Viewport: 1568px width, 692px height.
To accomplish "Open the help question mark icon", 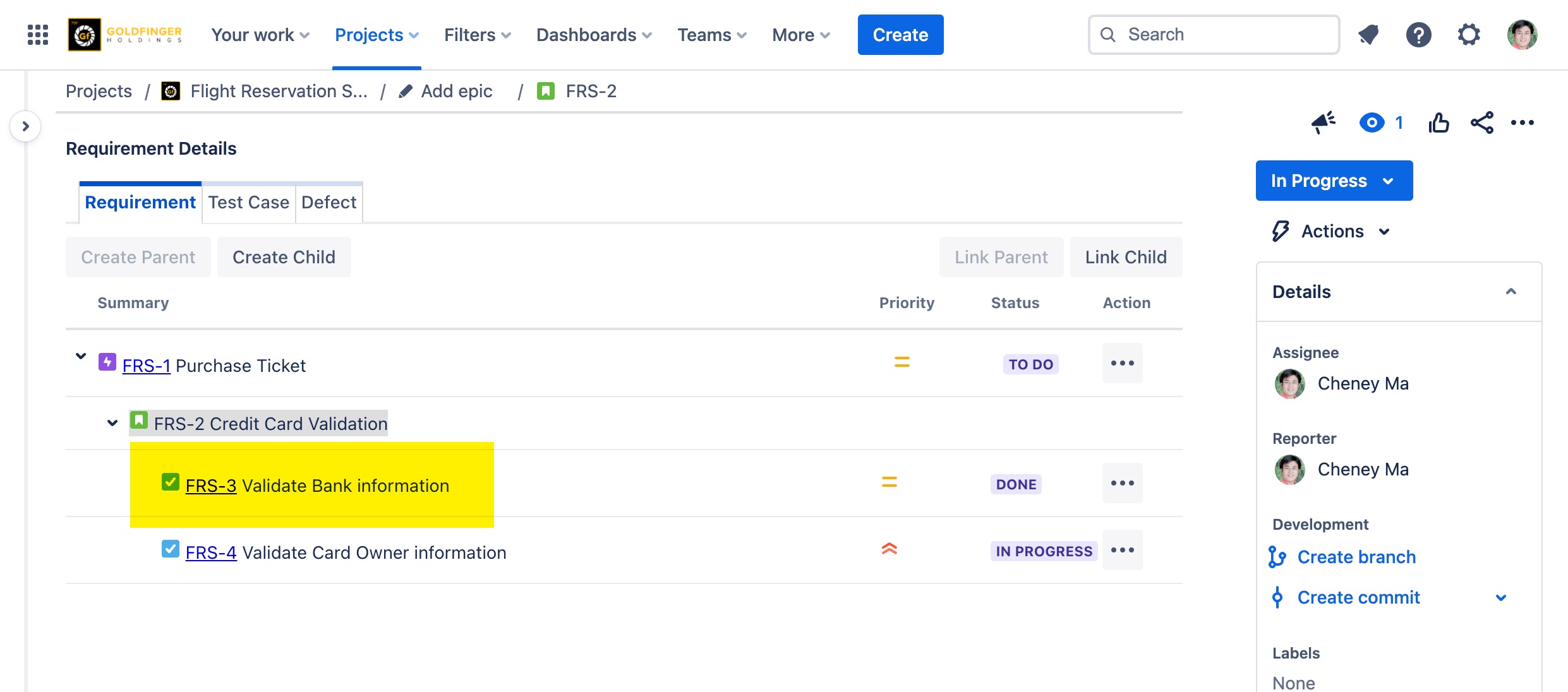I will pyautogui.click(x=1418, y=35).
